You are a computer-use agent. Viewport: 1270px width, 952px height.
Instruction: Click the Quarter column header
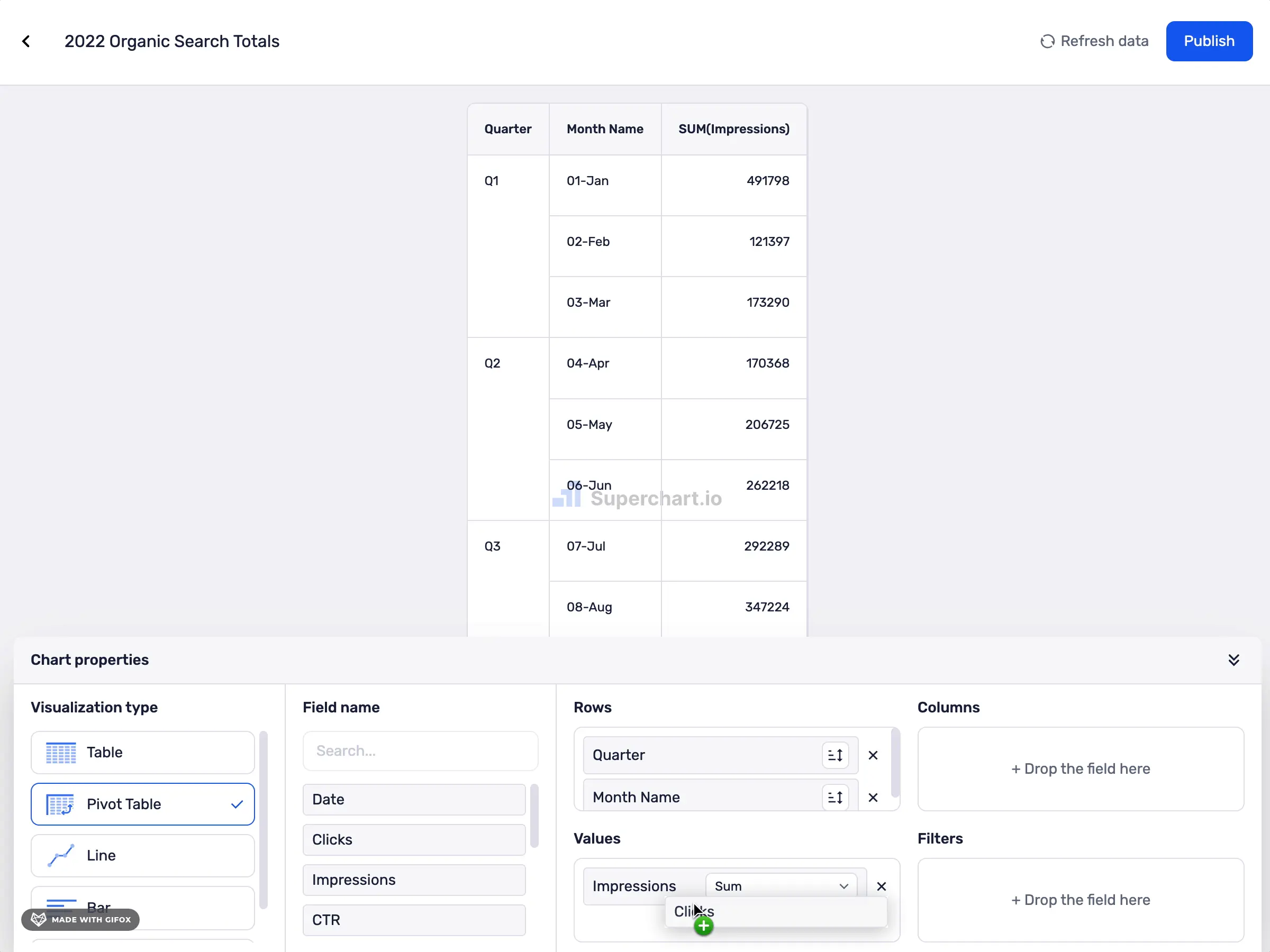(x=507, y=129)
